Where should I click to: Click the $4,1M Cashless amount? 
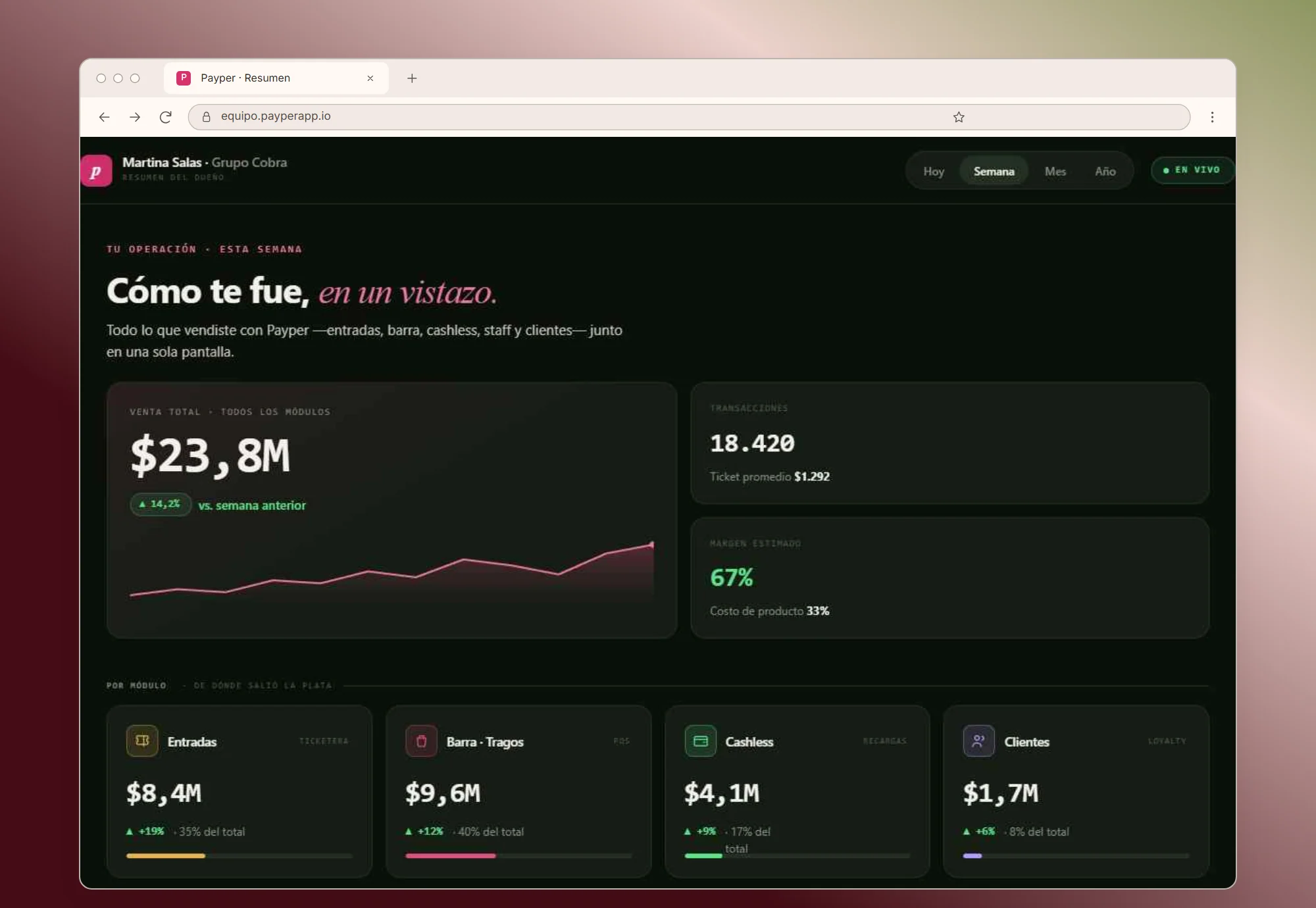click(722, 794)
